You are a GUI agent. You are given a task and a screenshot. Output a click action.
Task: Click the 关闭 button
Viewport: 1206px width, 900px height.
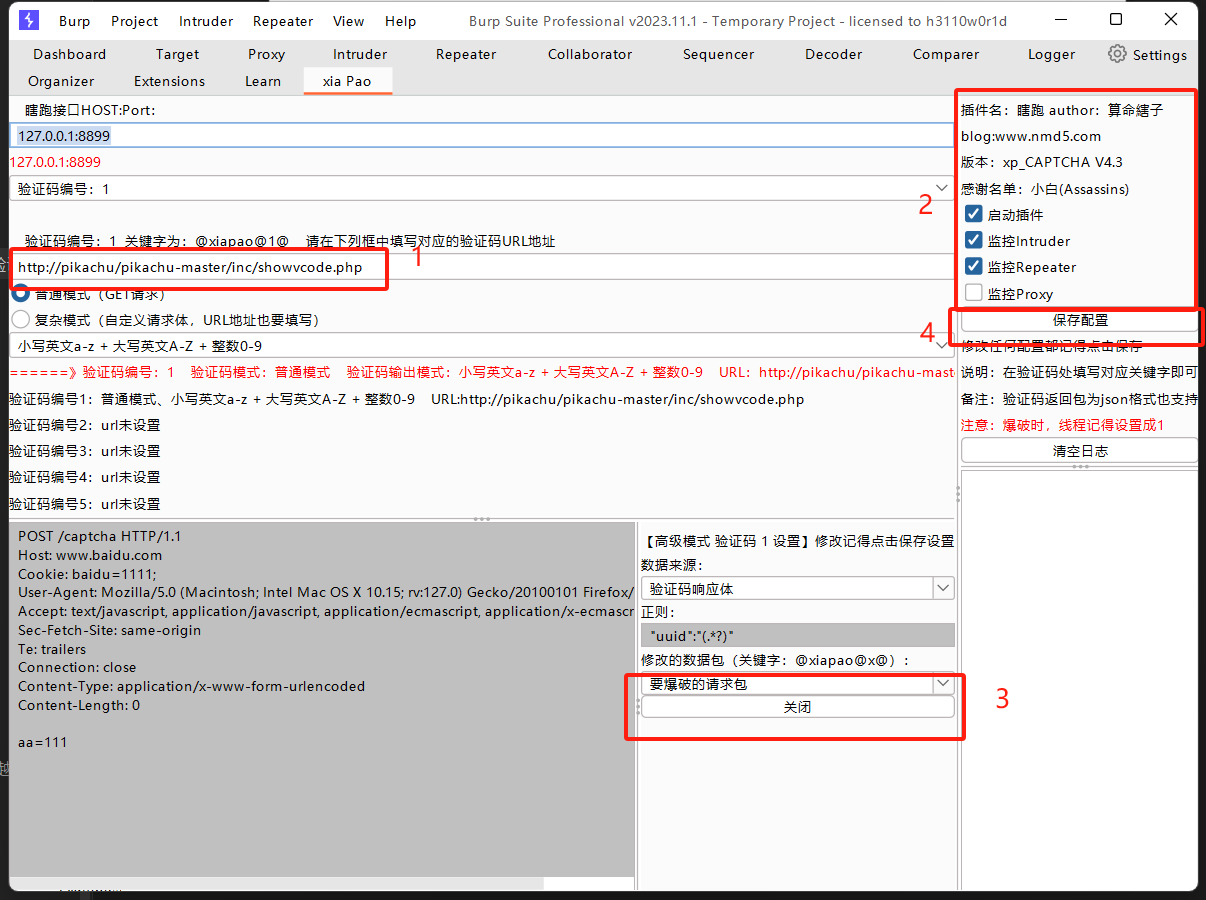[798, 707]
